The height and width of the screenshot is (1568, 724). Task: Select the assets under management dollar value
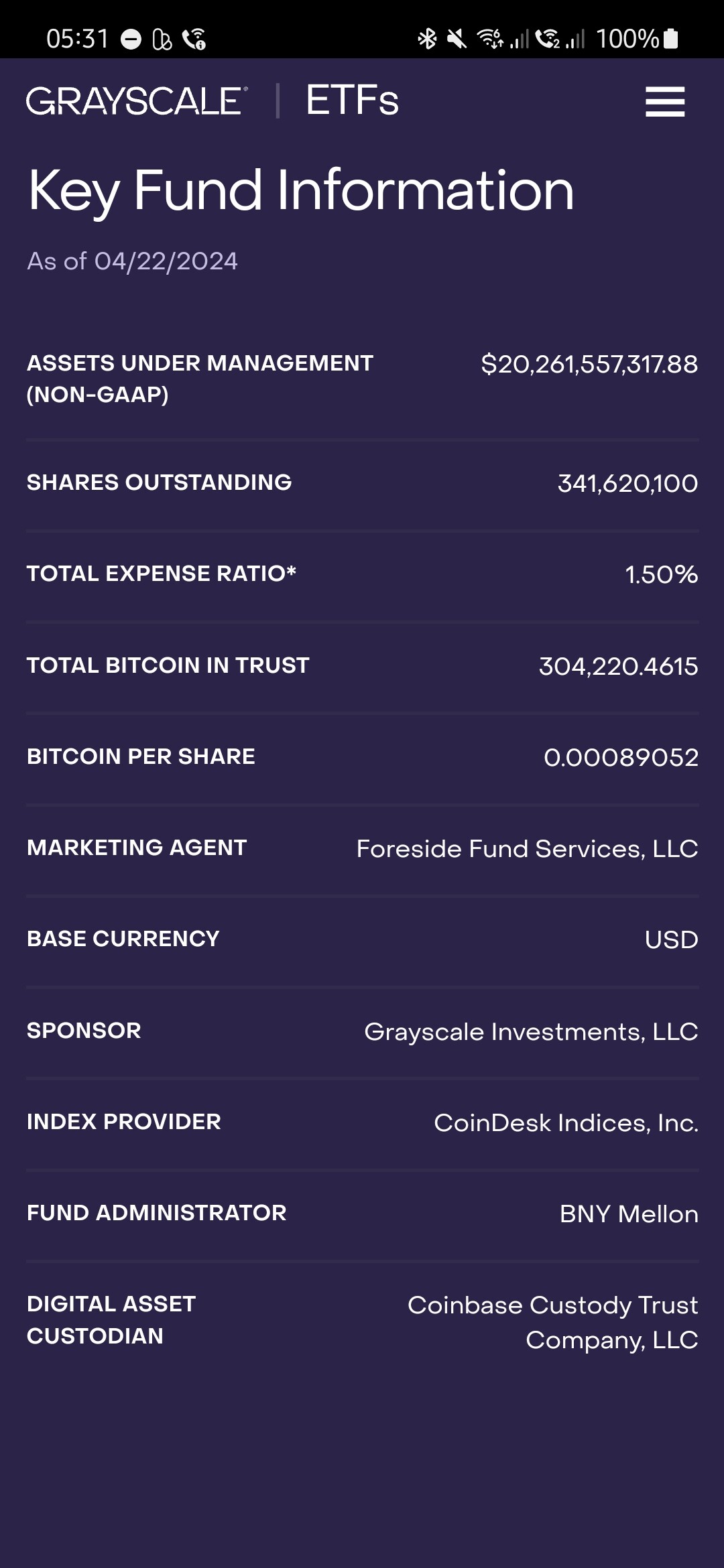pos(589,365)
